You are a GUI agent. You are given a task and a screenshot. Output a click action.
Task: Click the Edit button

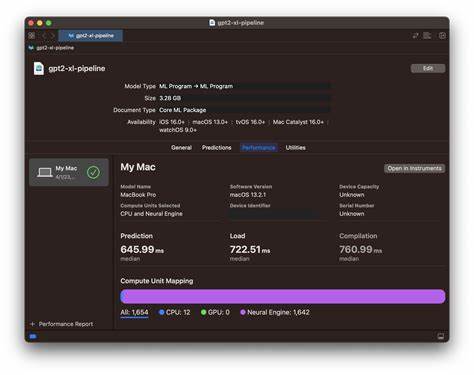428,68
